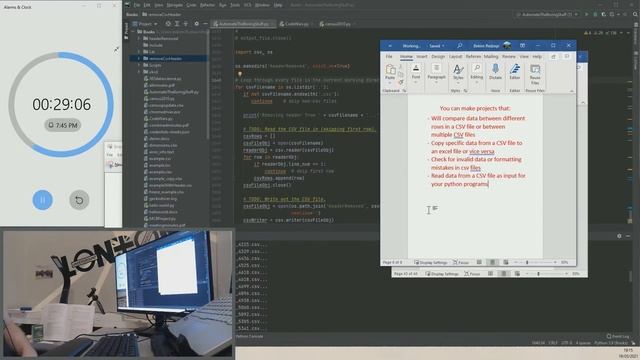This screenshot has width=640, height=360.
Task: Reset the timer in Alarms & Clock
Action: pos(79,200)
